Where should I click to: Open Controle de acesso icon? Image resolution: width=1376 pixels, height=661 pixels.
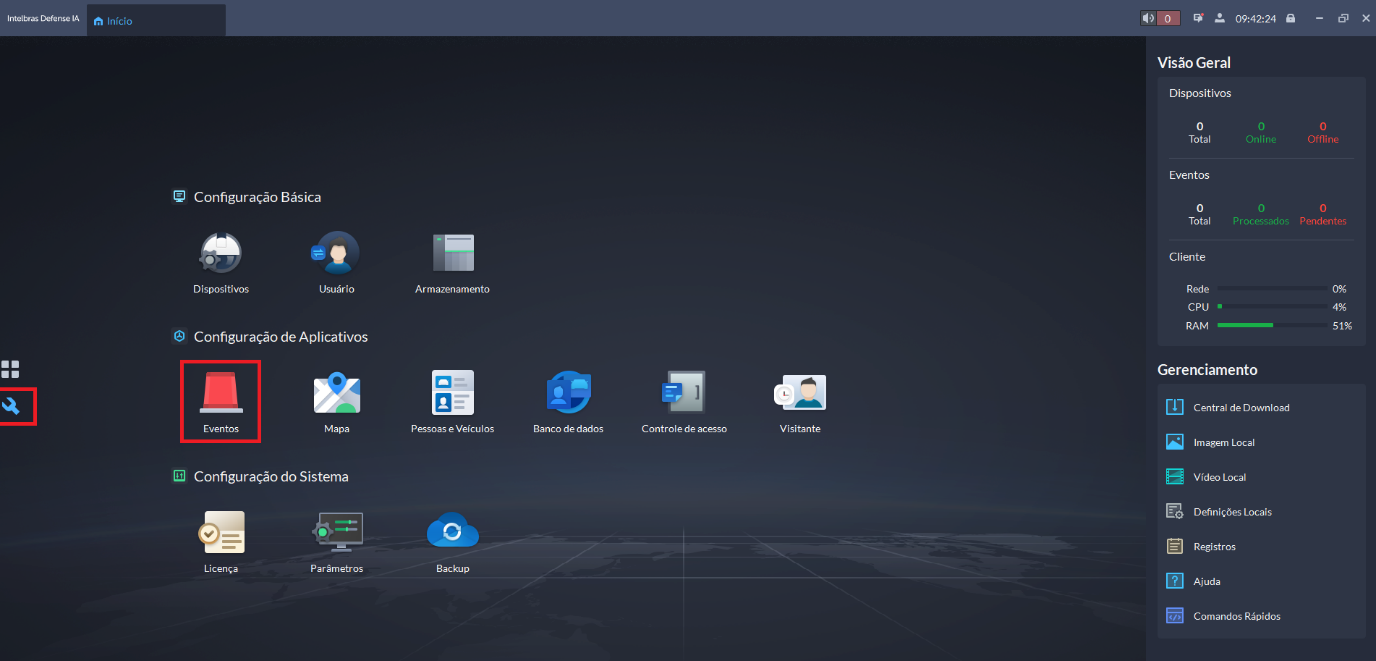click(684, 393)
